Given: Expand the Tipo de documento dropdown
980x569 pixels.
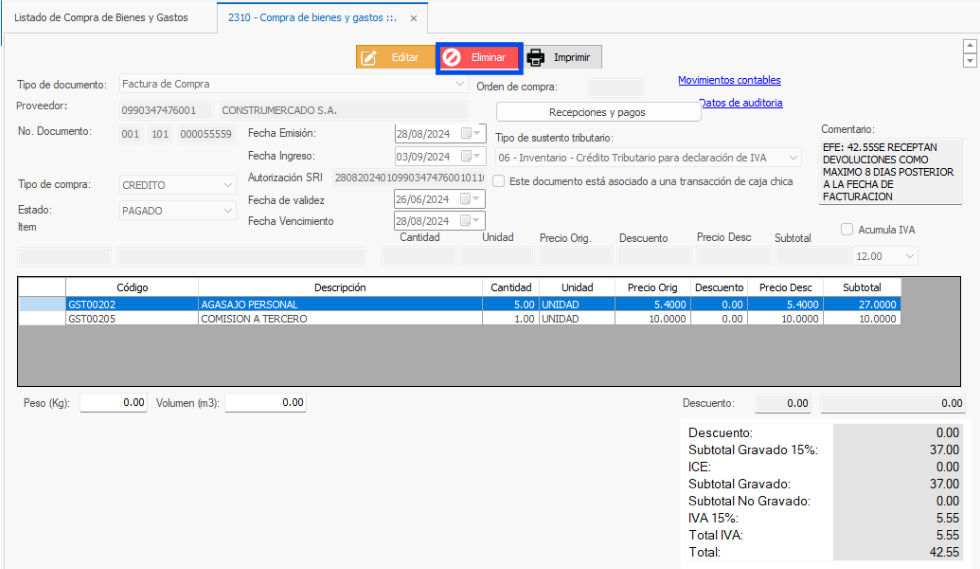Looking at the screenshot, I should click(459, 84).
